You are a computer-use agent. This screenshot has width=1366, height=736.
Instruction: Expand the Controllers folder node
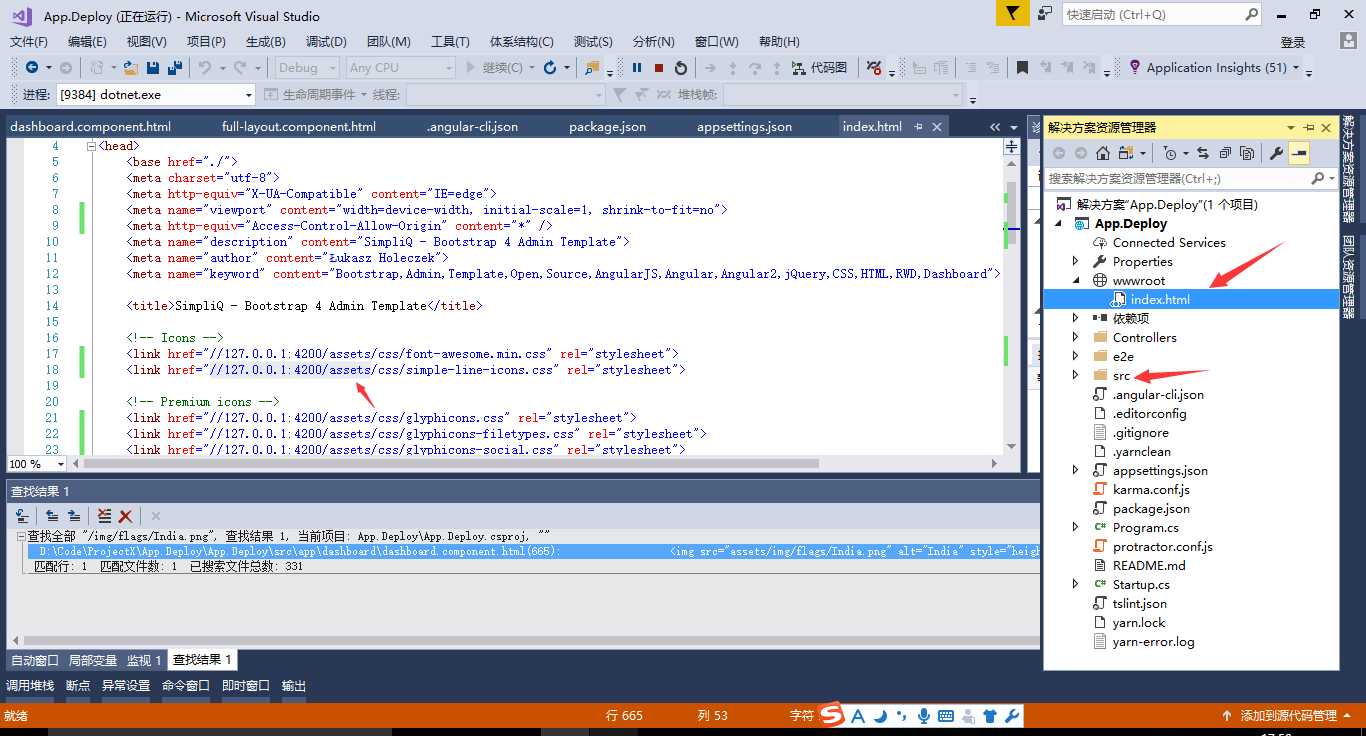point(1076,338)
